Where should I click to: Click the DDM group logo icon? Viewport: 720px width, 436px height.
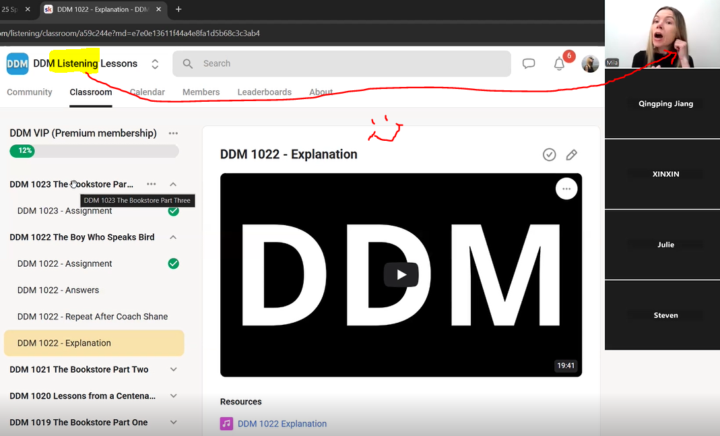click(17, 63)
